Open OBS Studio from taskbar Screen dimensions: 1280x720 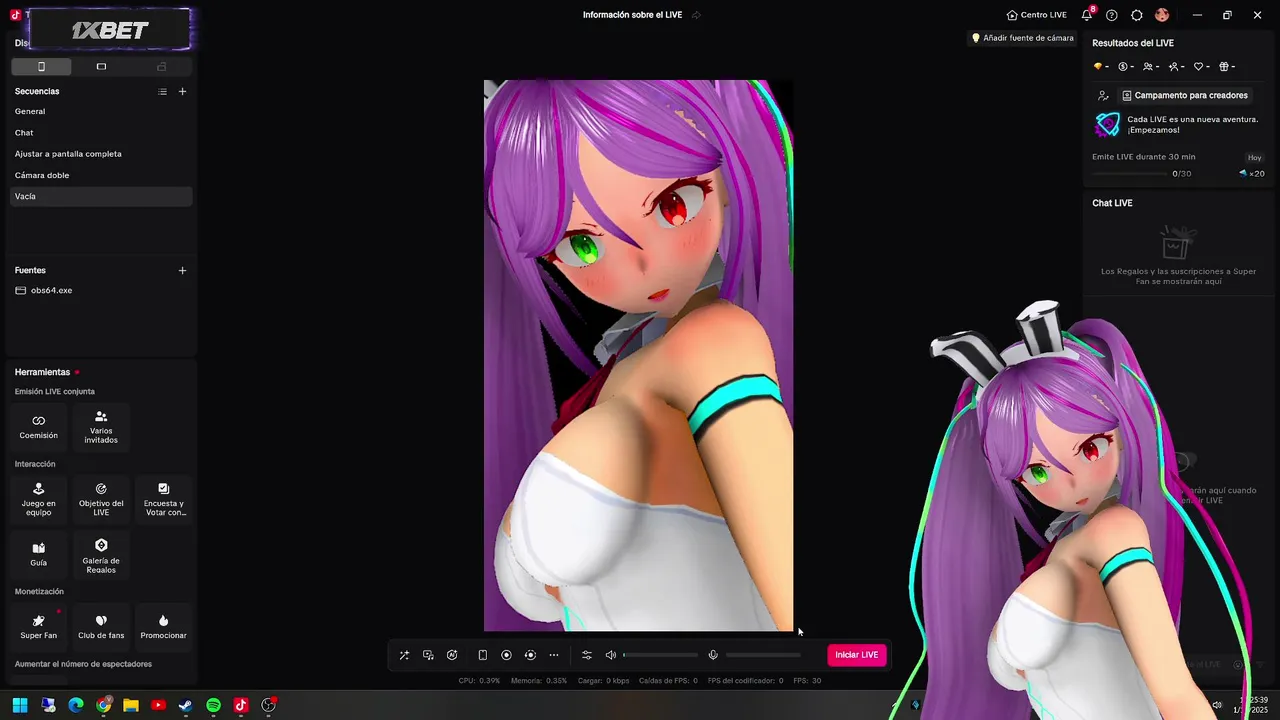(268, 705)
